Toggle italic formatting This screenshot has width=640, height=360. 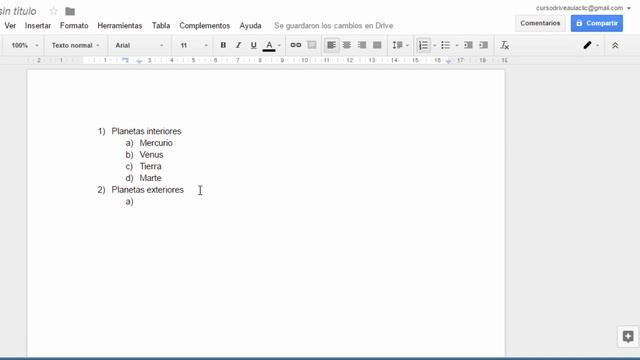tap(238, 45)
